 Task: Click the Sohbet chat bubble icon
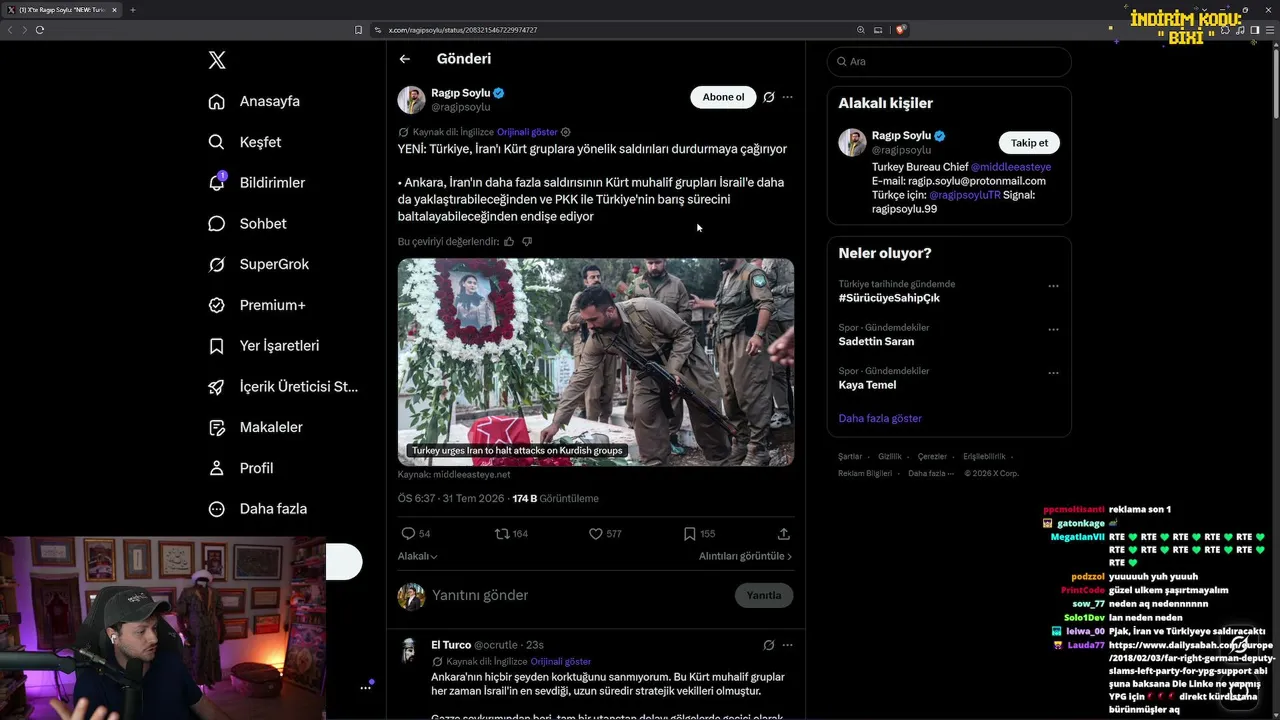pos(216,223)
